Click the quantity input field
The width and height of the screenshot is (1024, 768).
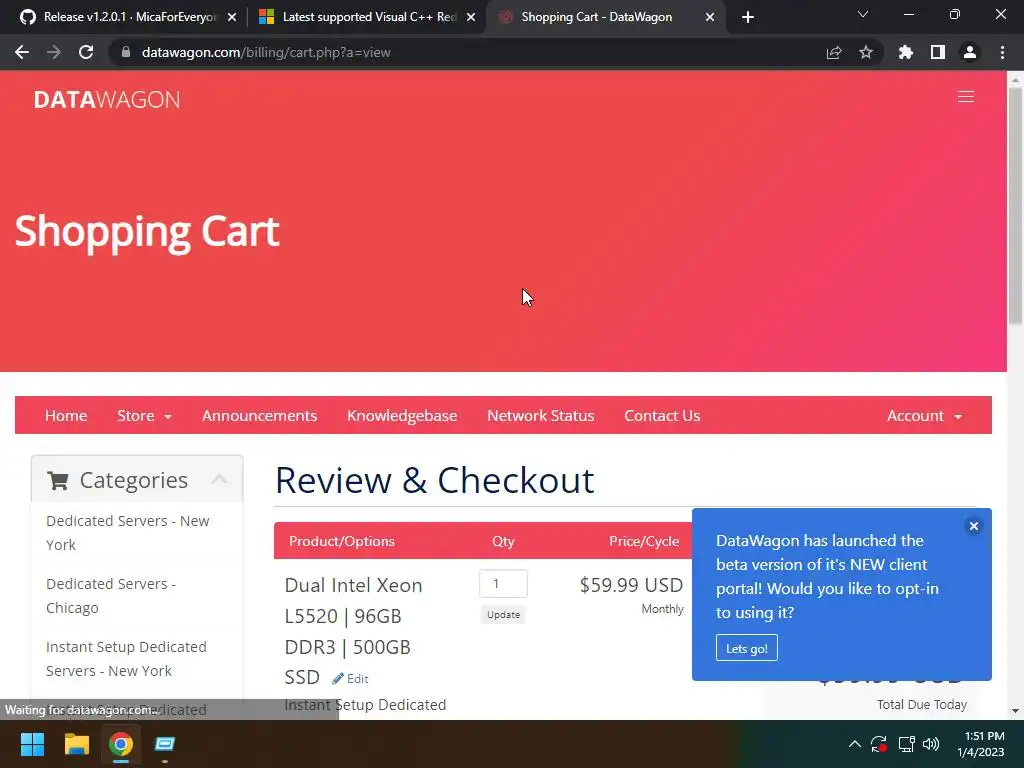click(504, 584)
